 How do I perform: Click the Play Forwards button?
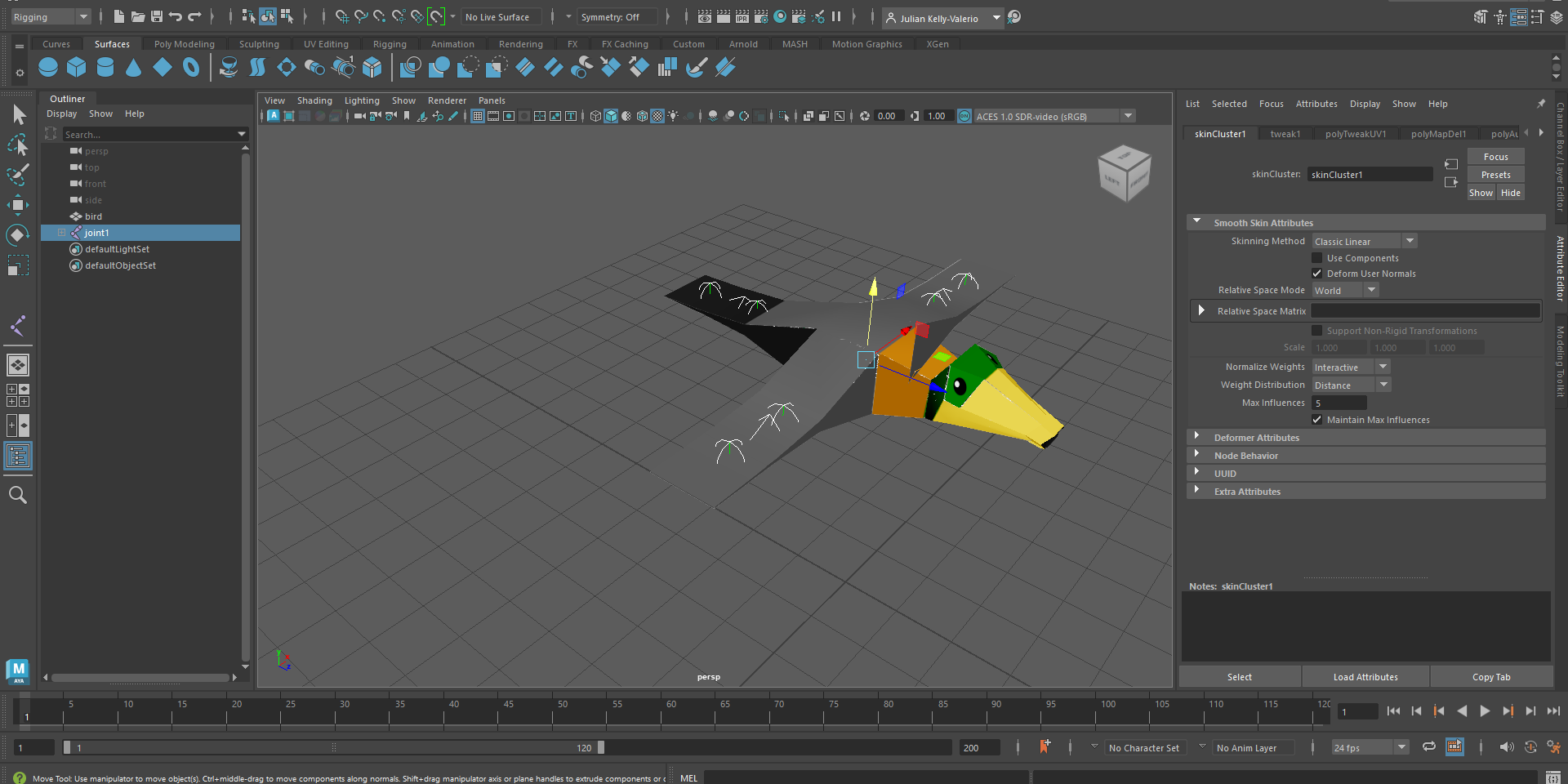pyautogui.click(x=1485, y=711)
